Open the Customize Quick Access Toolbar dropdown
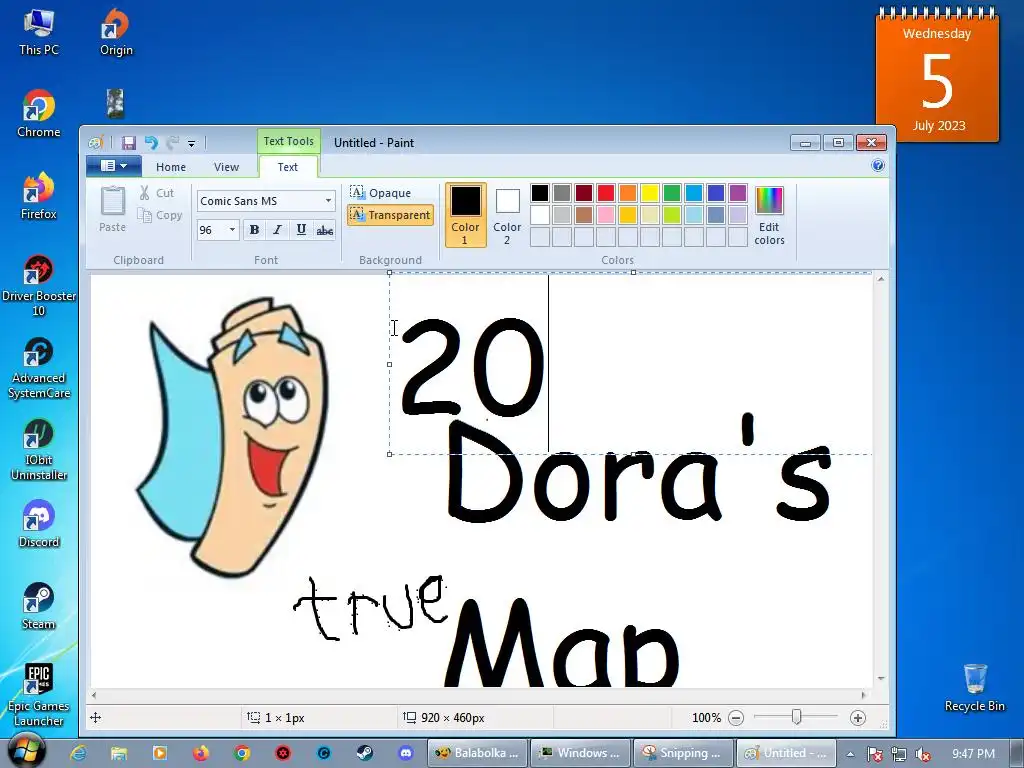The width and height of the screenshot is (1024, 768). point(191,143)
